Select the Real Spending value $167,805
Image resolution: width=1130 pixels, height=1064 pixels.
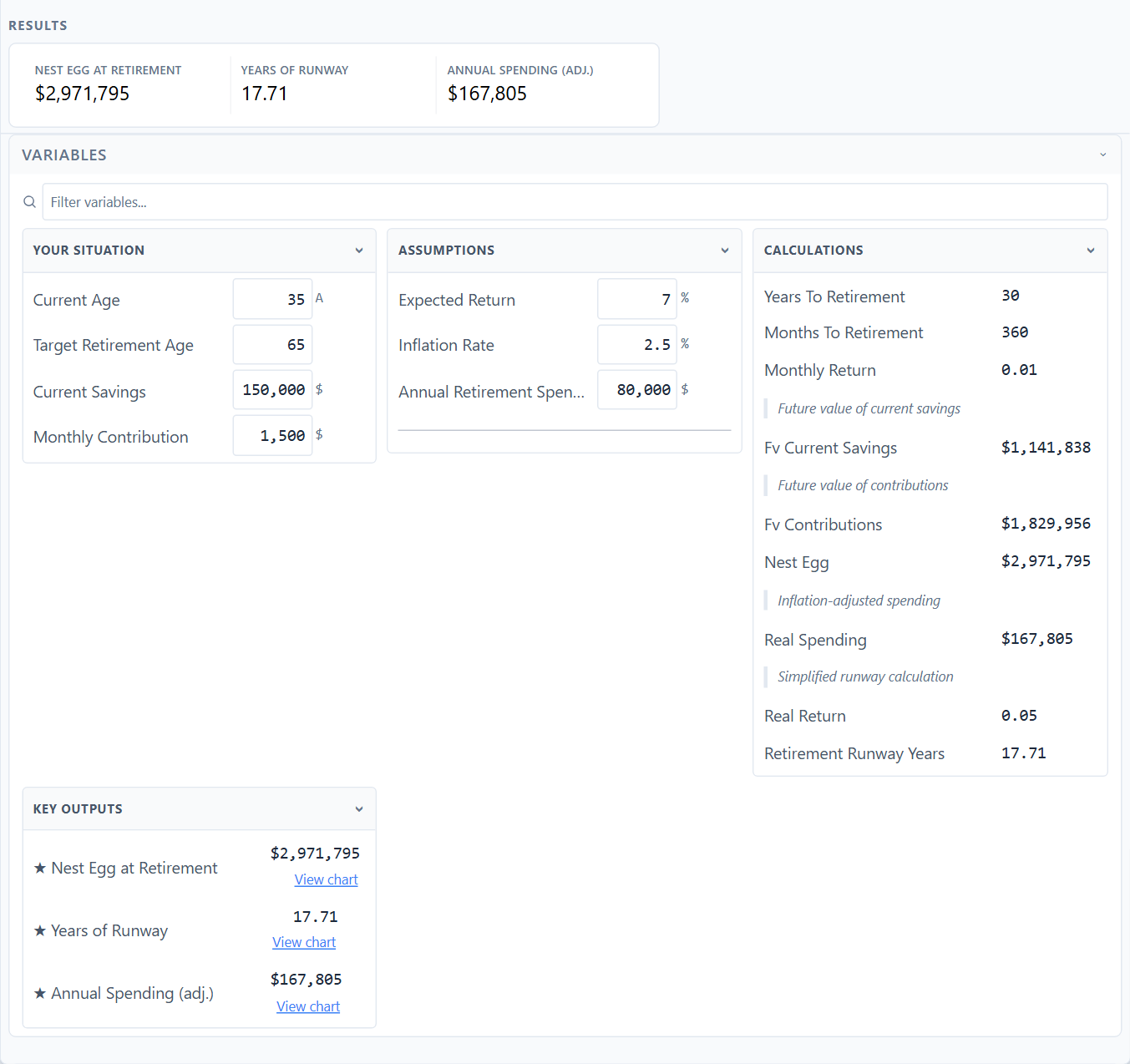point(1036,639)
